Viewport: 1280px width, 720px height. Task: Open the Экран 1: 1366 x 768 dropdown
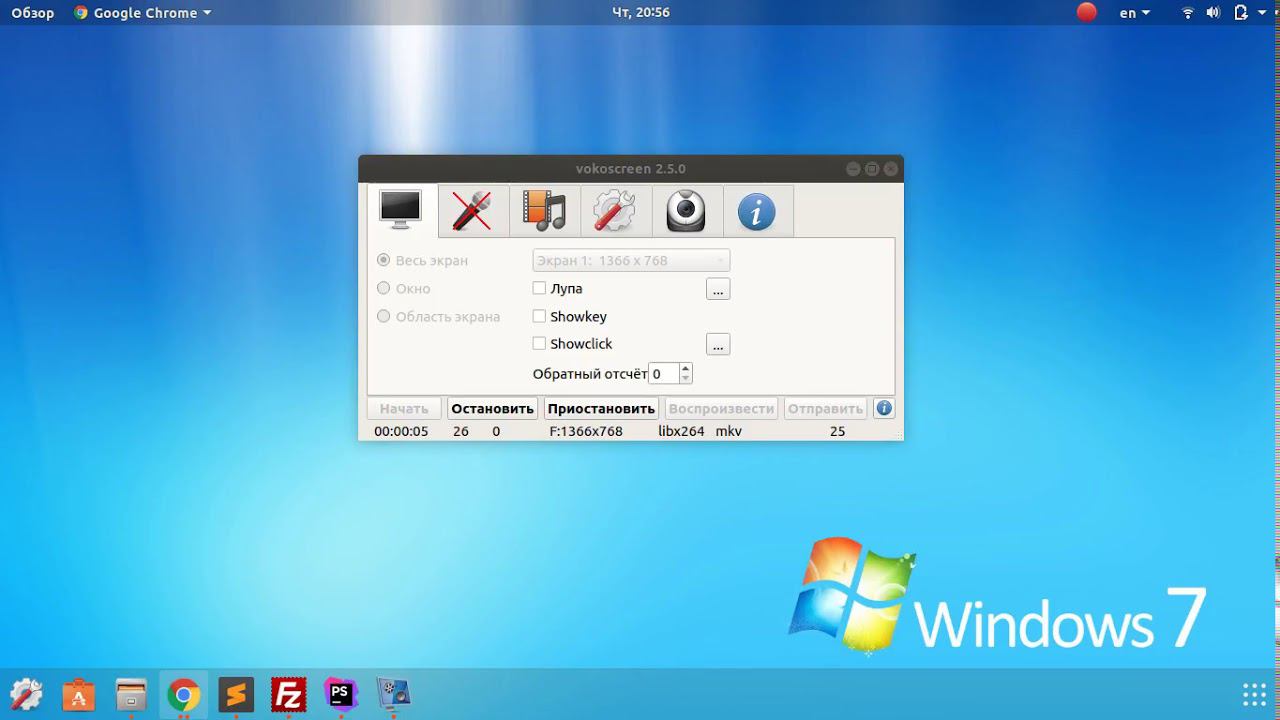pos(631,260)
